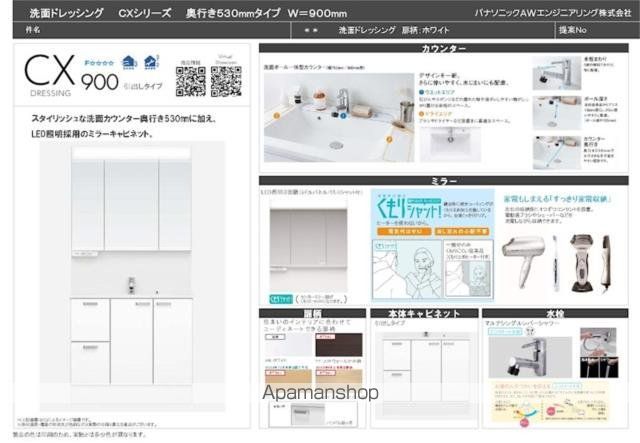The width and height of the screenshot is (640, 443).
Task: Click the 製品の色は印刷のため footer note
Action: [x=80, y=434]
